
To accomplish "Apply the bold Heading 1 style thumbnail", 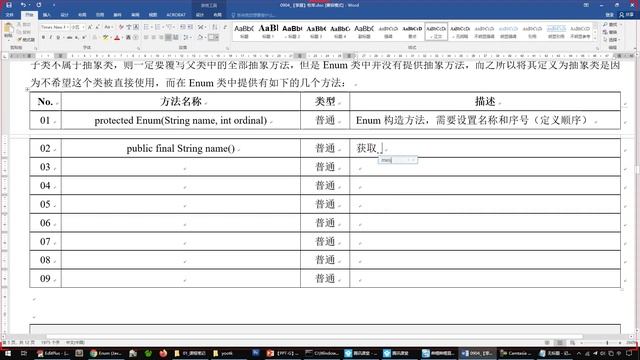I will [x=268, y=31].
